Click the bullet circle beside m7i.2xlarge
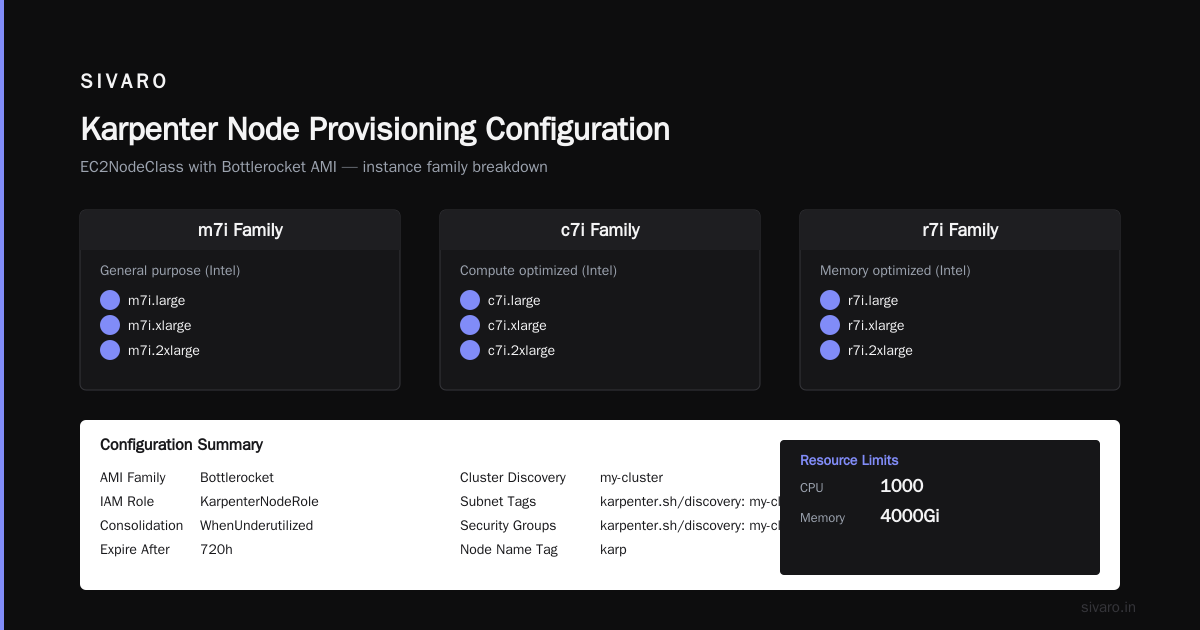 click(110, 350)
